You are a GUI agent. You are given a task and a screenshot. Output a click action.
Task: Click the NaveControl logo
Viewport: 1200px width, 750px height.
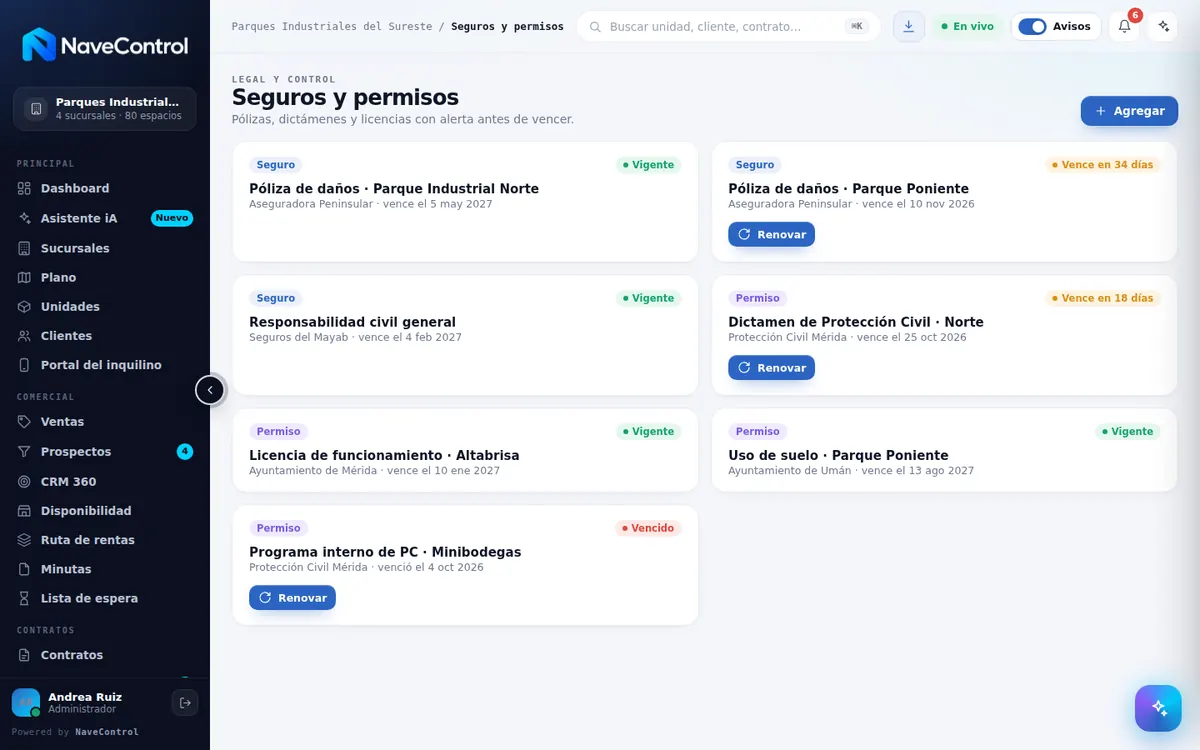point(105,45)
